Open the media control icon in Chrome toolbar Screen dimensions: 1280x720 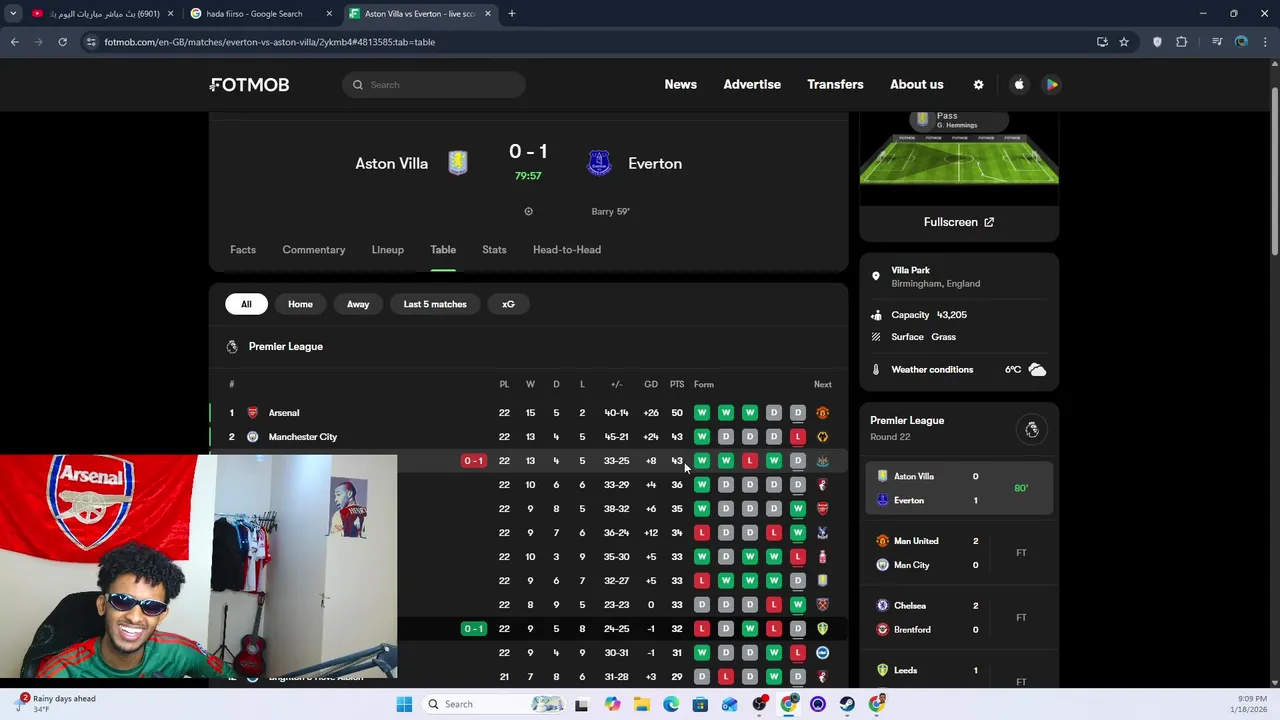[1217, 42]
